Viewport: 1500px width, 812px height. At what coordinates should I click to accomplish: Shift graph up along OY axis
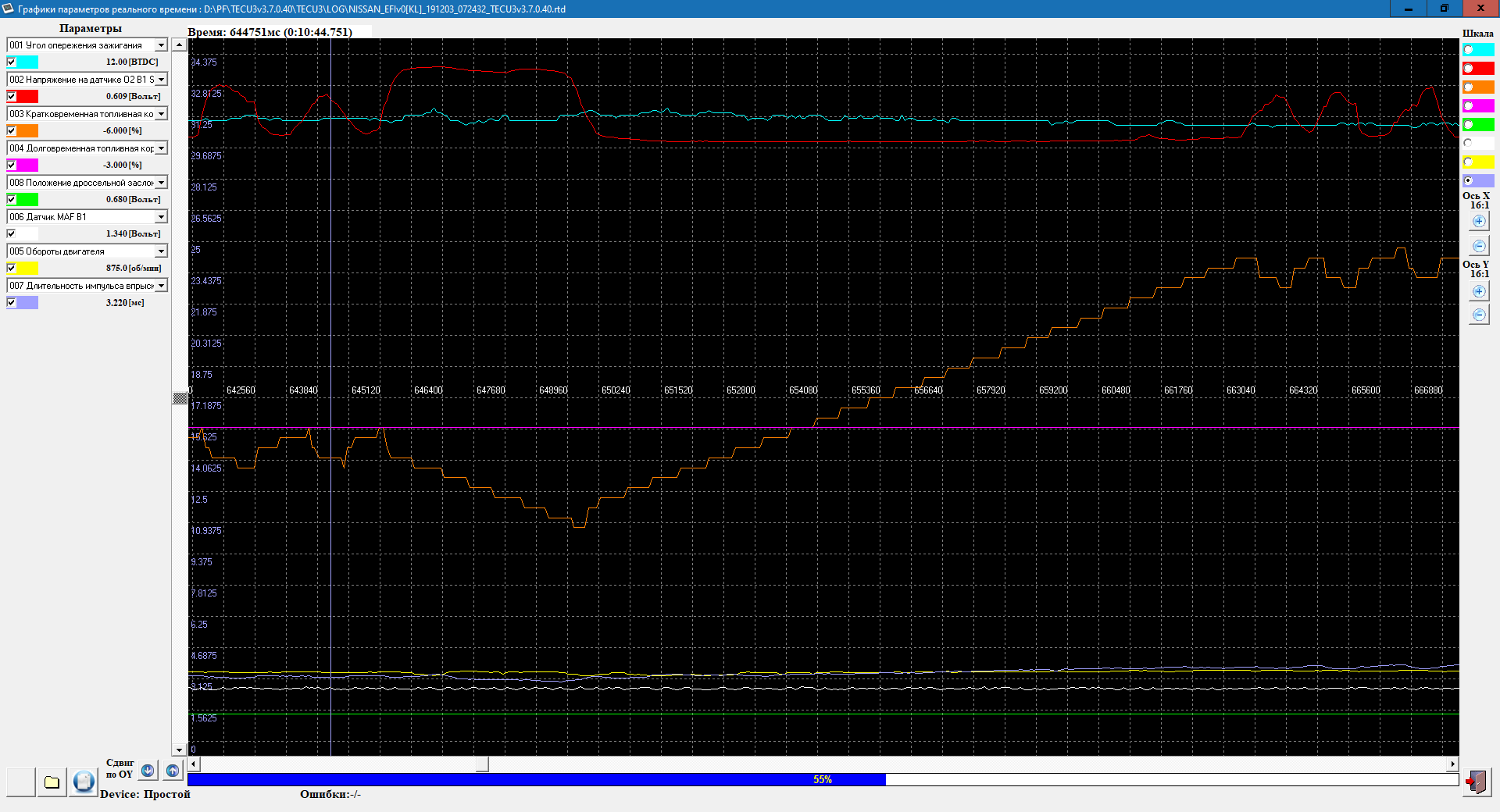pos(173,771)
